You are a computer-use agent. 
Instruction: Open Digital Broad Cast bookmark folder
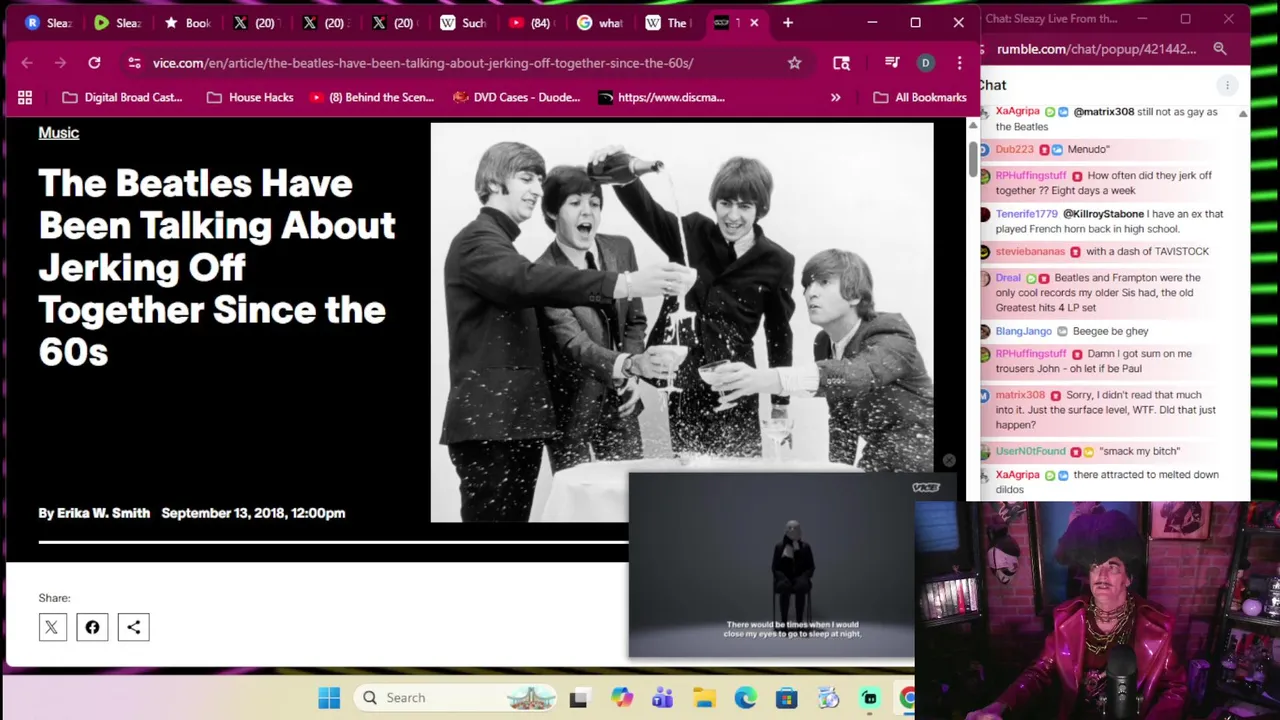(x=122, y=97)
